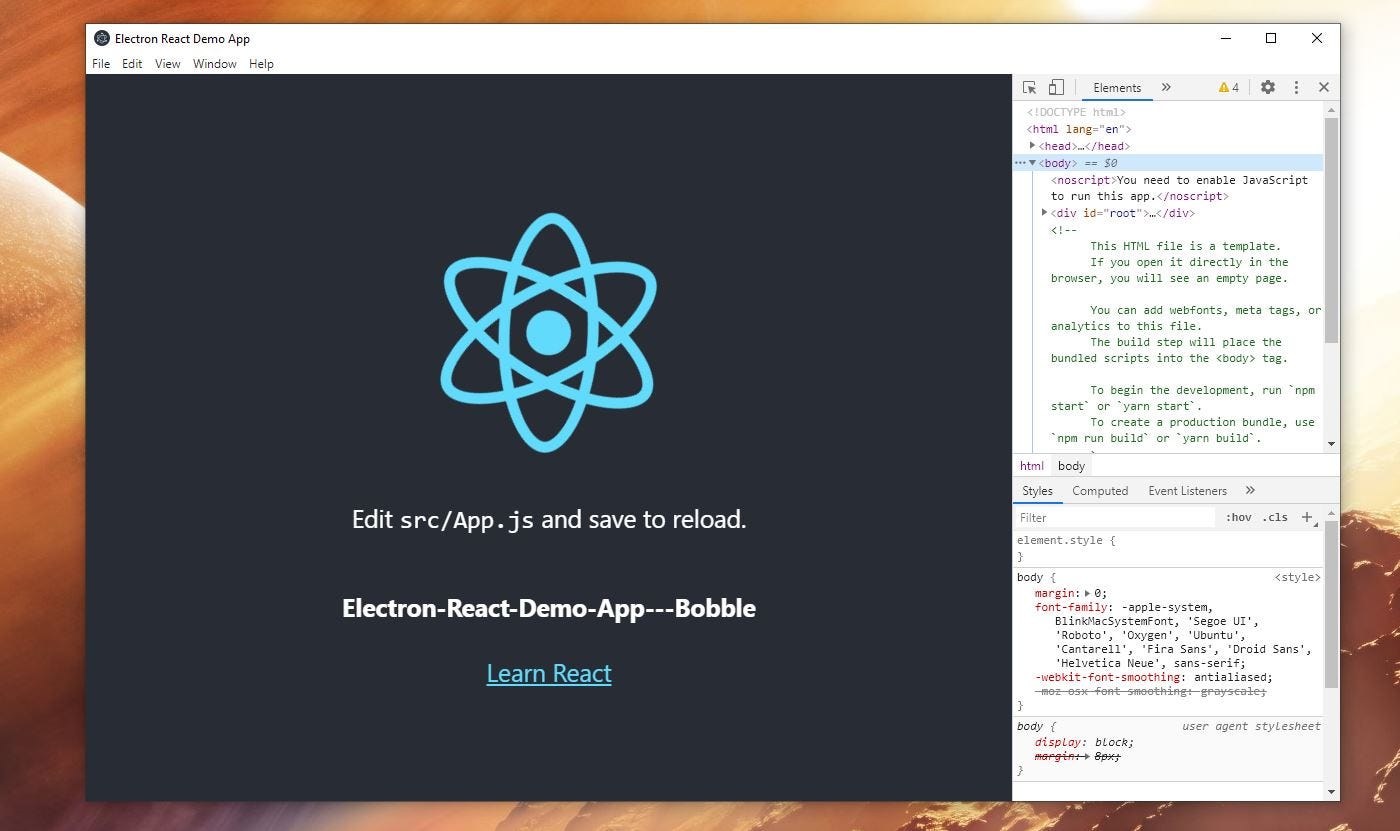The height and width of the screenshot is (831, 1400).
Task: Click the Electron app icon in the title bar
Action: [100, 38]
